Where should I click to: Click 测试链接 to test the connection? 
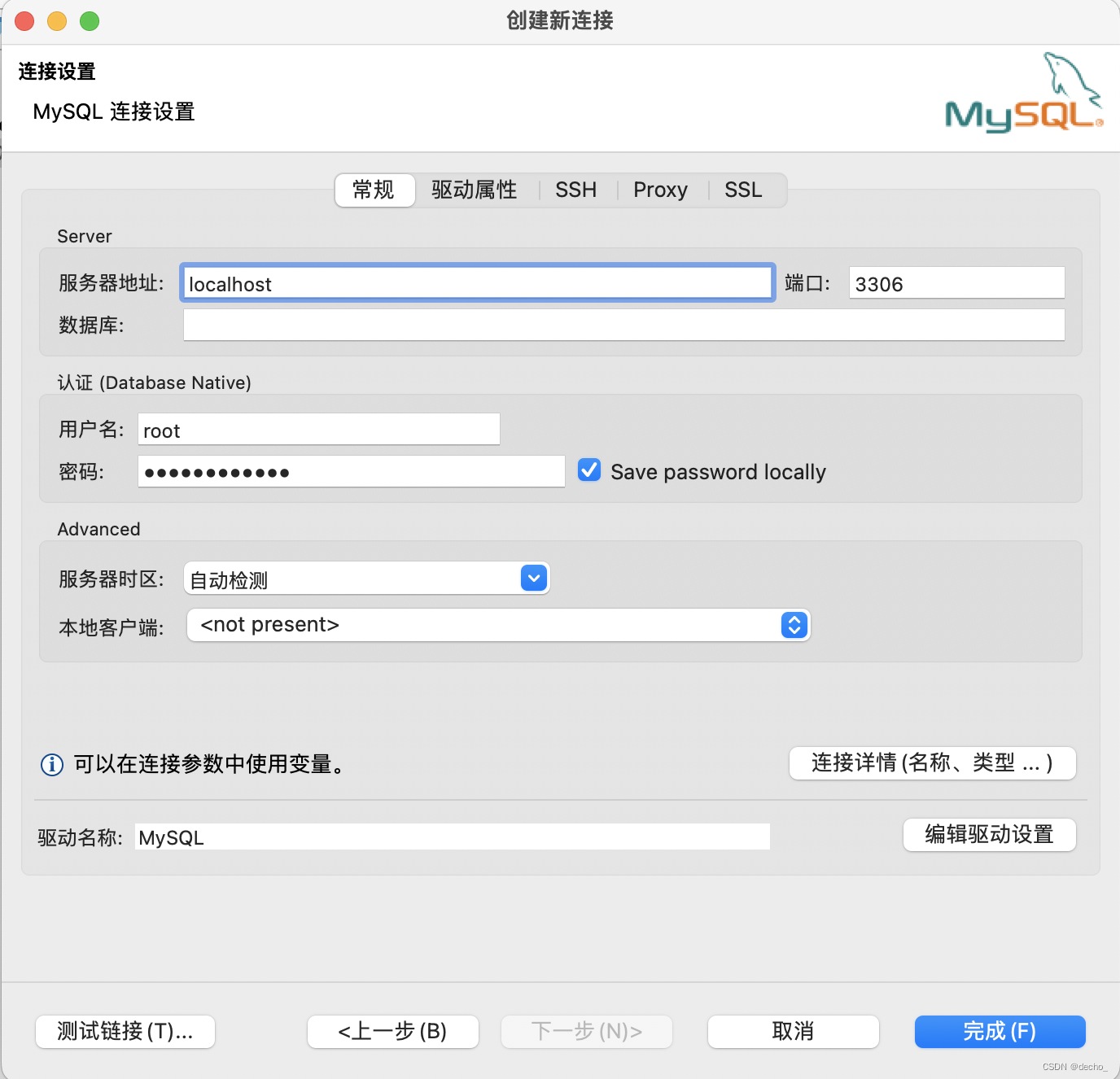125,1031
